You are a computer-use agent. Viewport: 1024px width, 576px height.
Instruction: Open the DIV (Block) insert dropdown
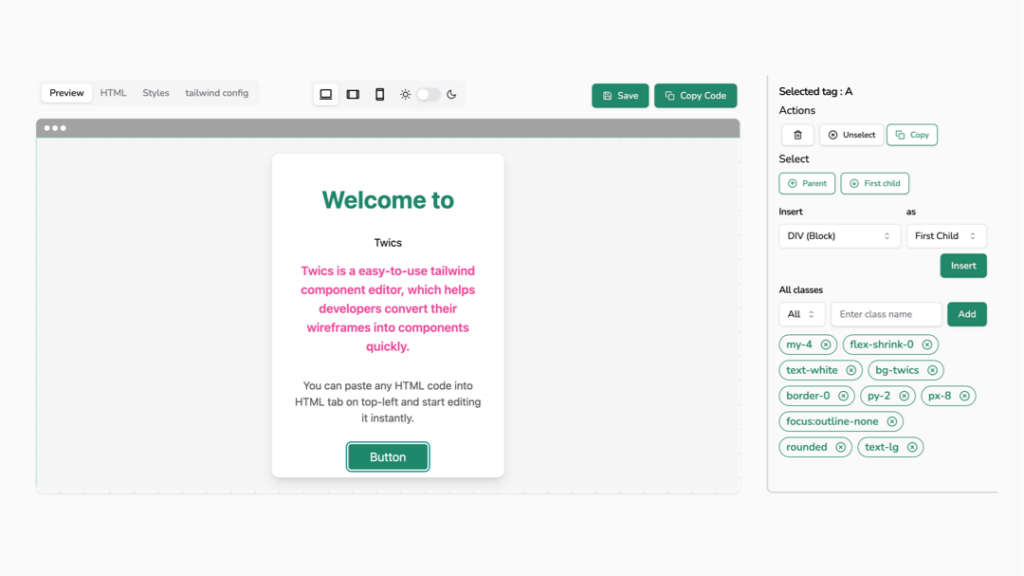click(839, 236)
